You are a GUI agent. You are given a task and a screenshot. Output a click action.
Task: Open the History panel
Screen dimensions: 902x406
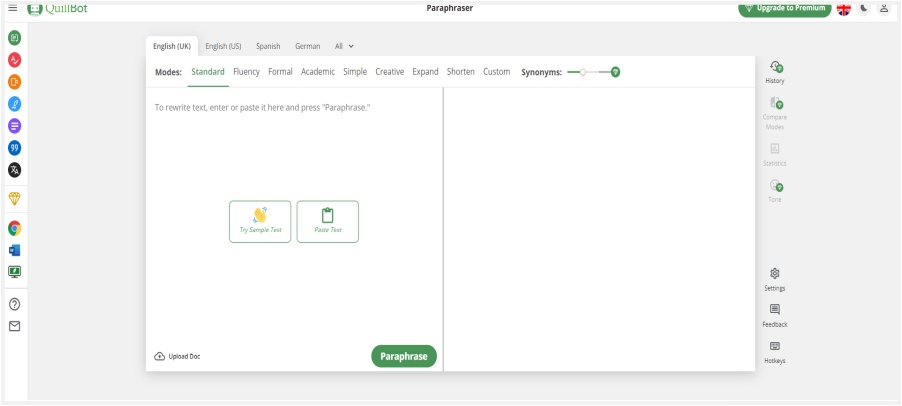click(x=775, y=72)
